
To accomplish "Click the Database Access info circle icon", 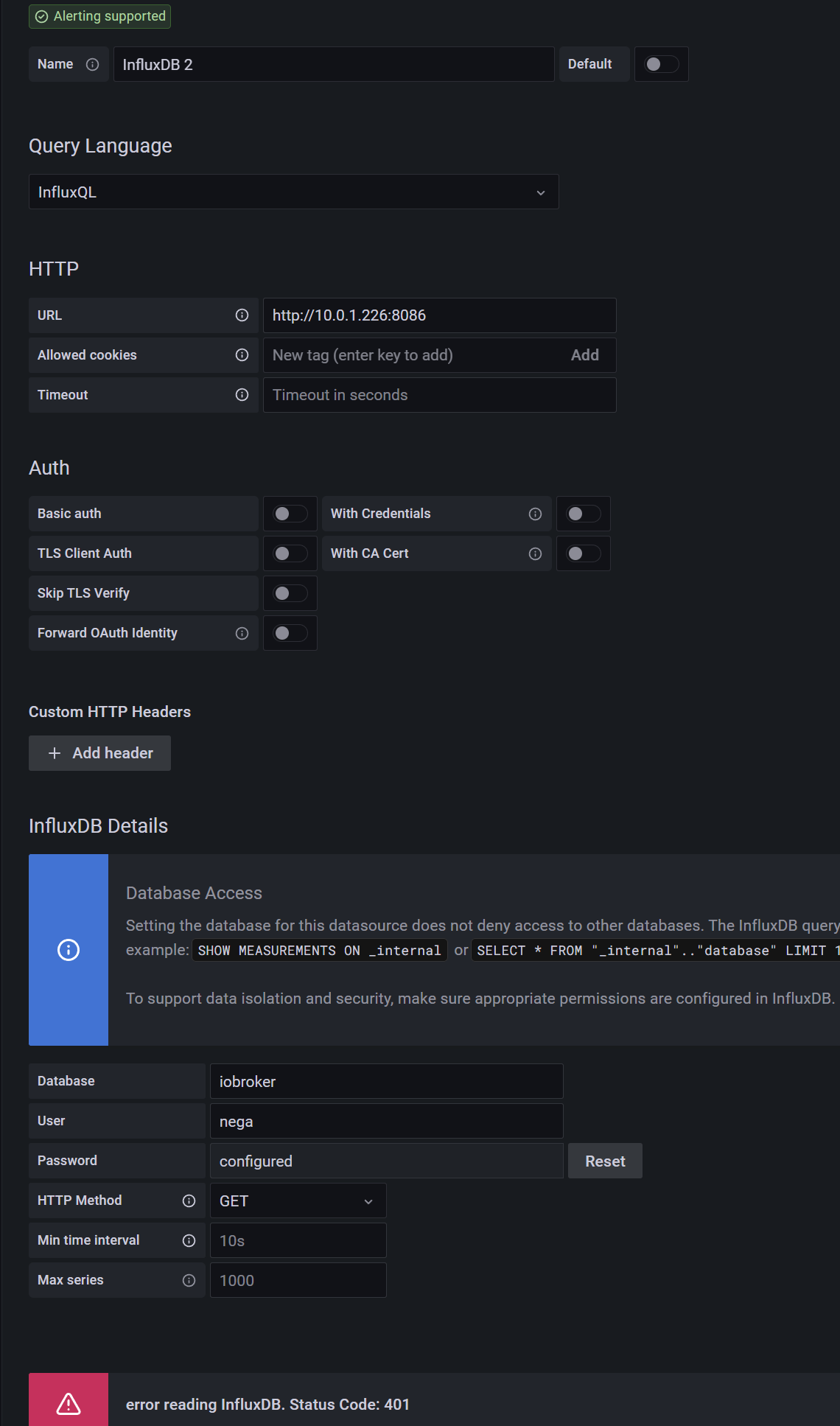I will [x=69, y=950].
